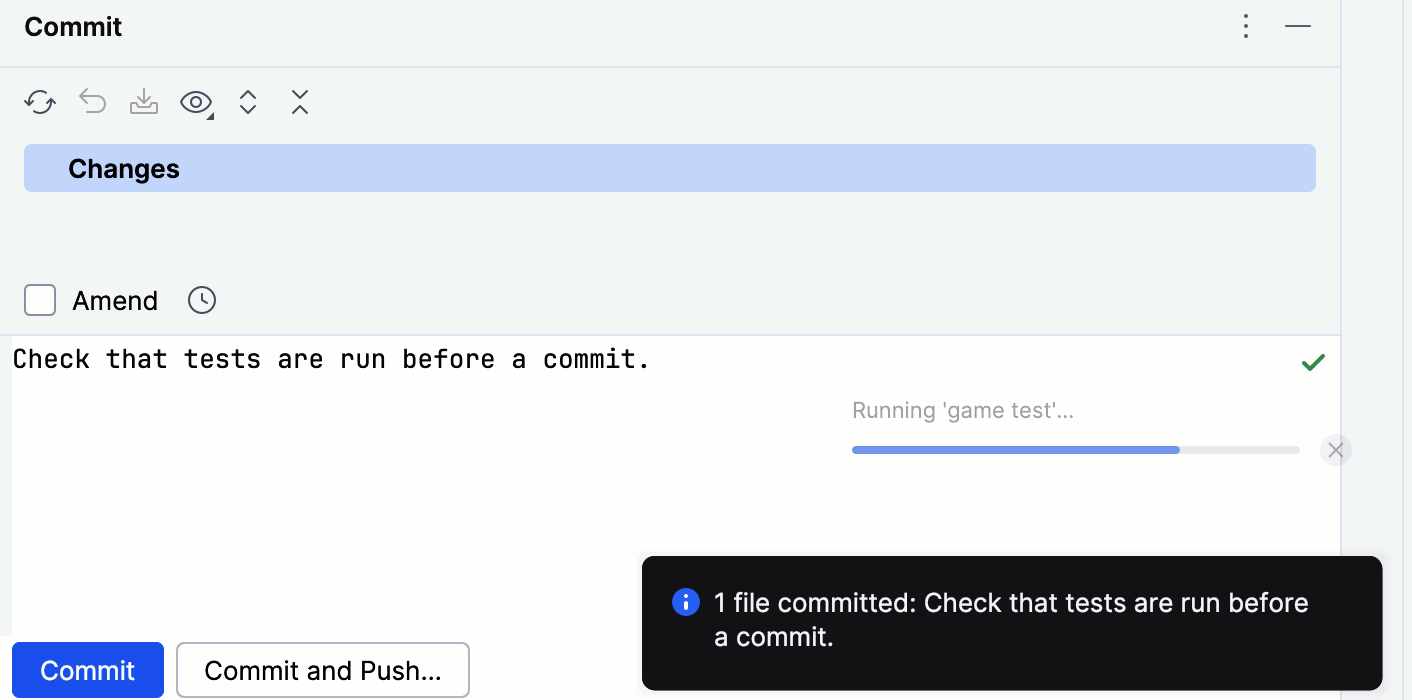Image resolution: width=1412 pixels, height=700 pixels.
Task: Enable the Amend checkbox
Action: point(40,300)
